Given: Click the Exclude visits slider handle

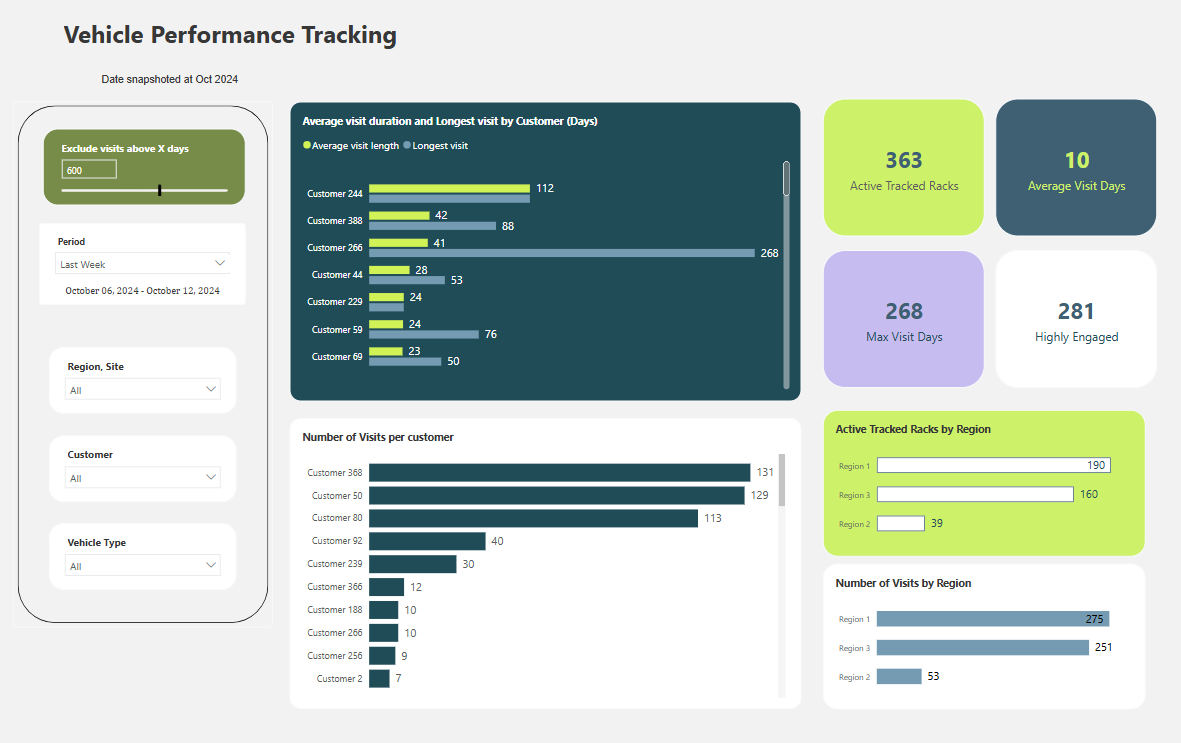Looking at the screenshot, I should [160, 191].
